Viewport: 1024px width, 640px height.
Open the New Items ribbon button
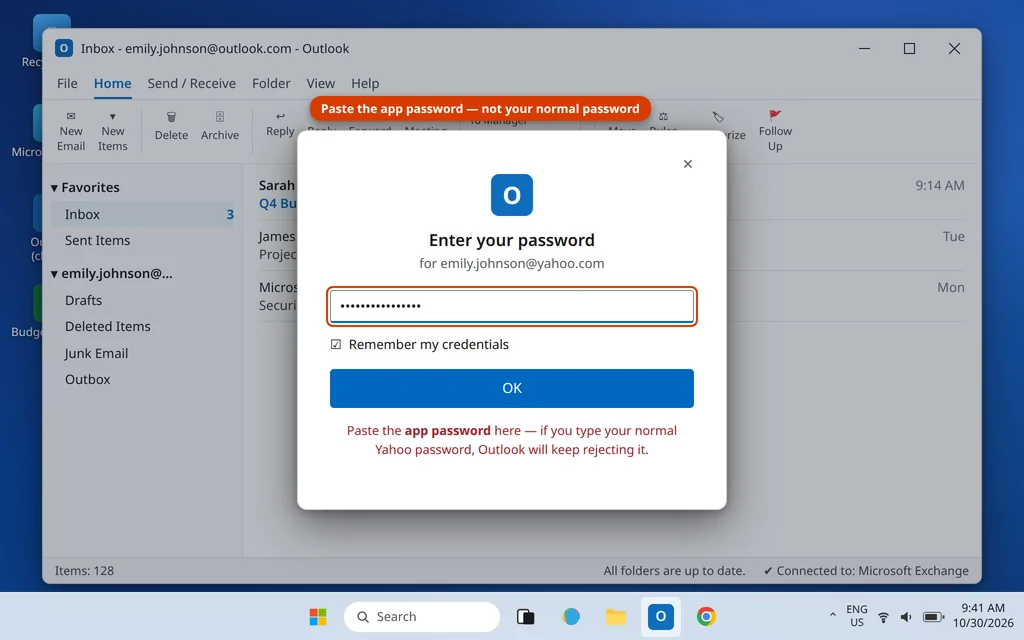(x=112, y=131)
